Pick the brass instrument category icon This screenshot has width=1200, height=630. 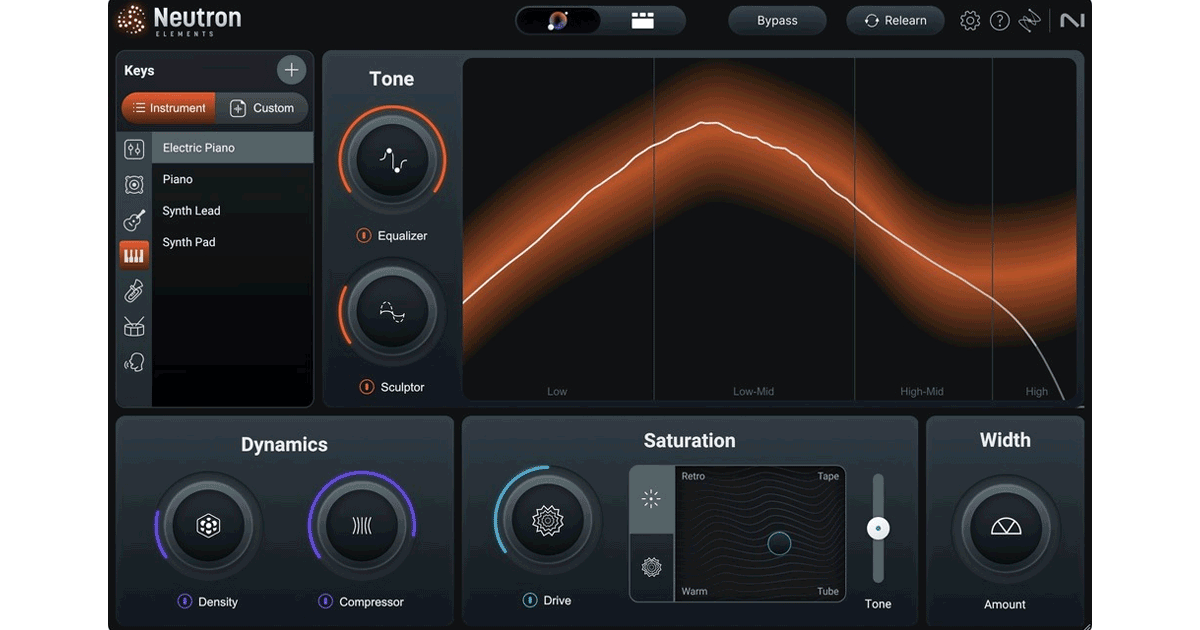134,291
